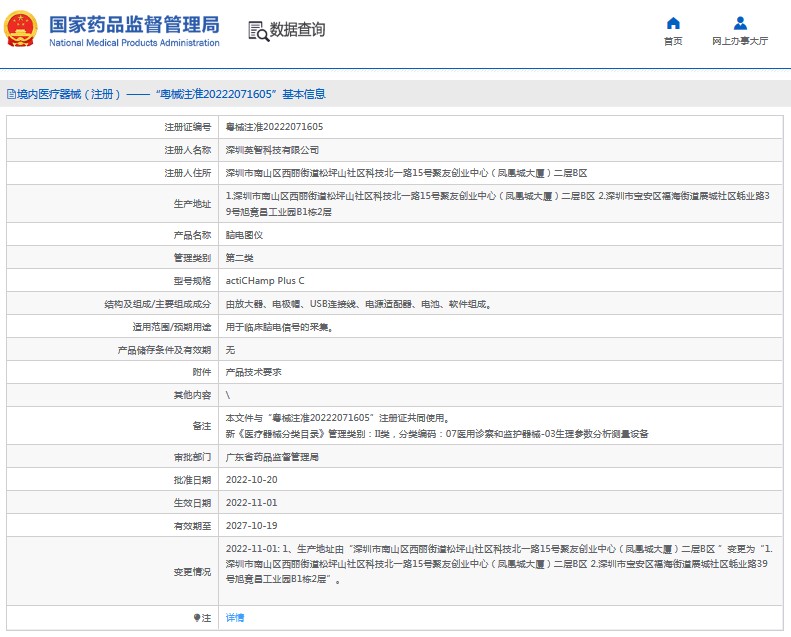Click the approving authority 广东省药品监督管理局
This screenshot has width=791, height=637.
pos(272,457)
